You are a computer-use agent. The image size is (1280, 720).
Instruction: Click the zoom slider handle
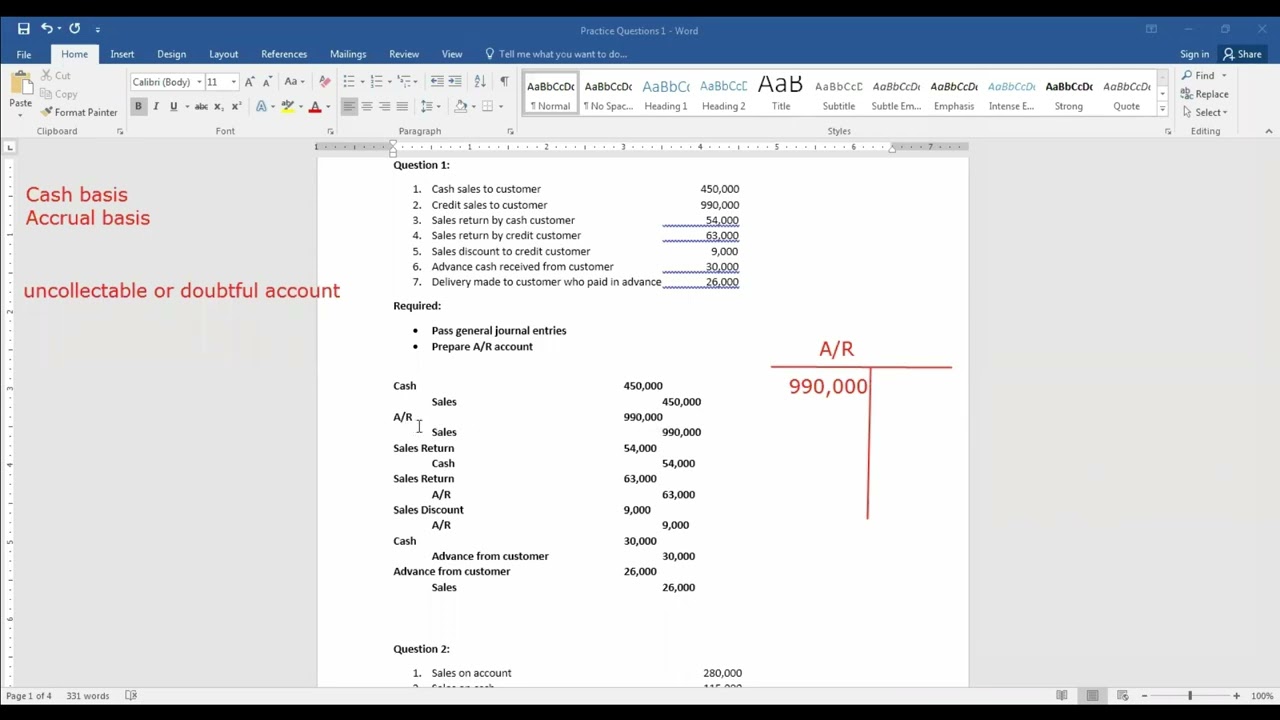coord(1190,696)
